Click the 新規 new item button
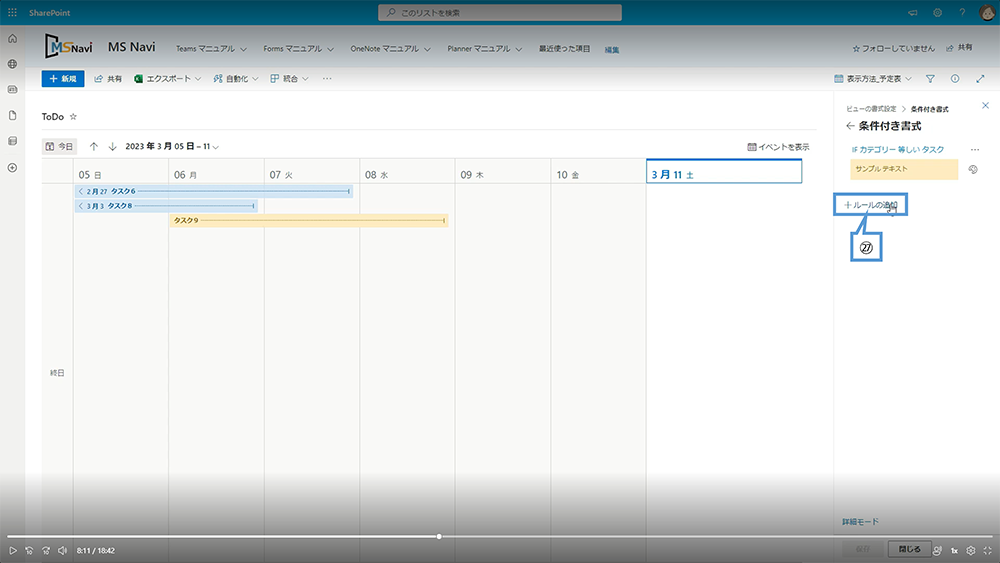 [63, 78]
